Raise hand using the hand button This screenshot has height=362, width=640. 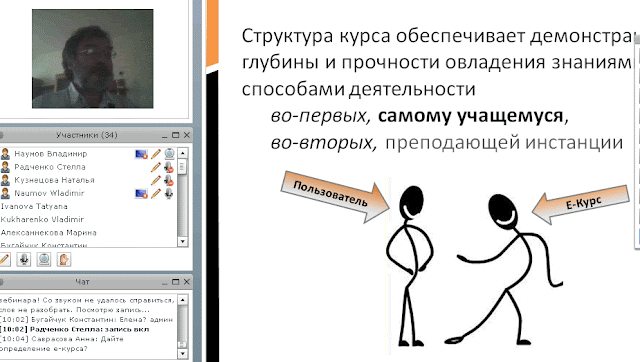tap(64, 259)
